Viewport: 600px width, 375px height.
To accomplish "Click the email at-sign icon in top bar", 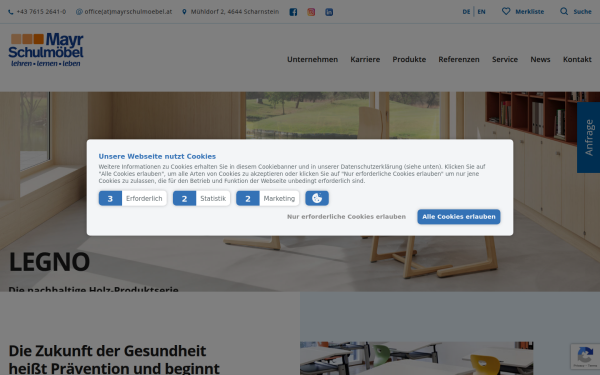I will [79, 12].
